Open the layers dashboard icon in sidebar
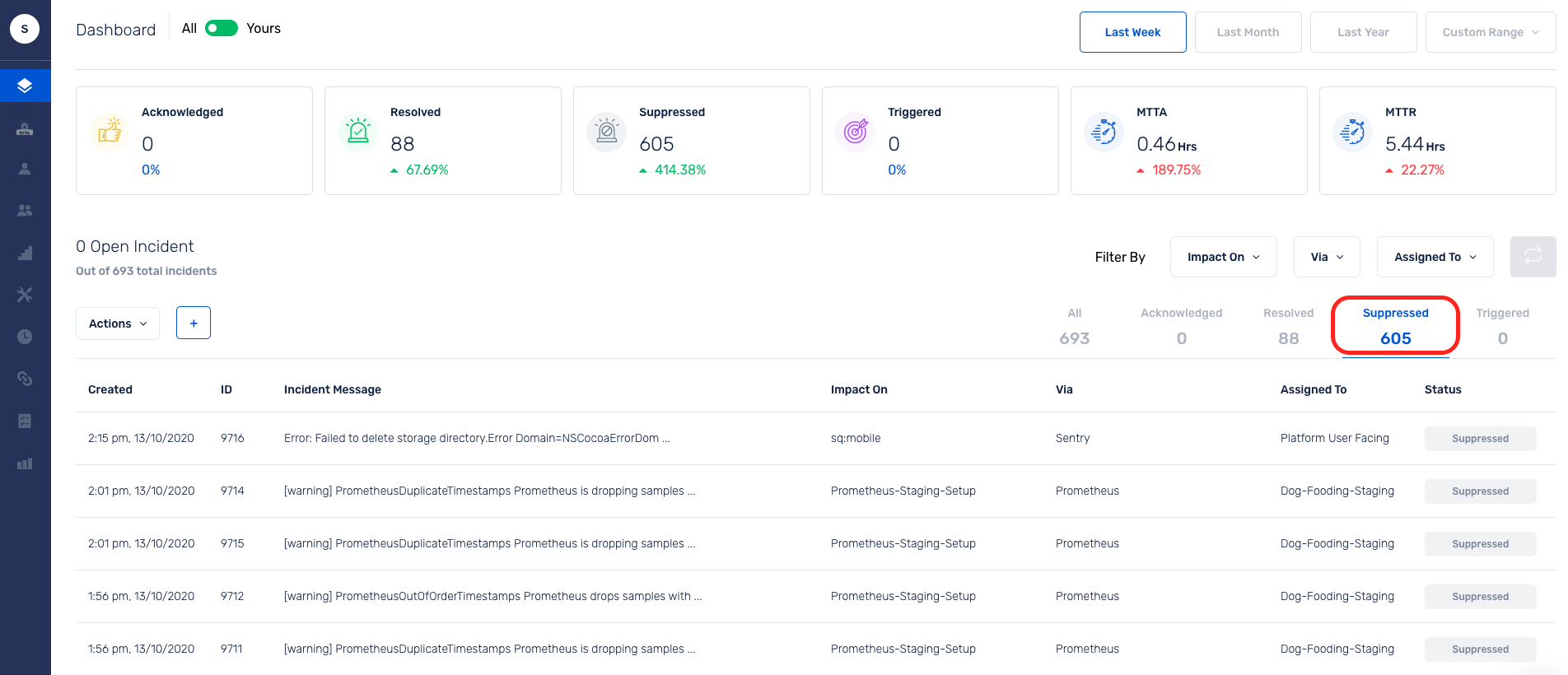The height and width of the screenshot is (675, 1568). [25, 86]
